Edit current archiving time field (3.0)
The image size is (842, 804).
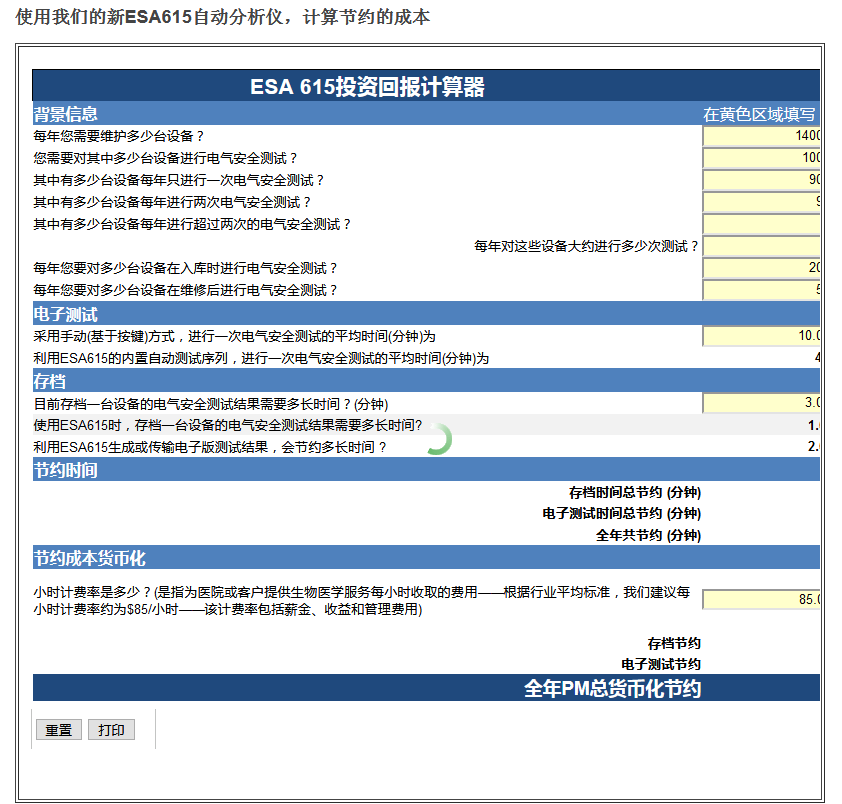click(x=761, y=403)
